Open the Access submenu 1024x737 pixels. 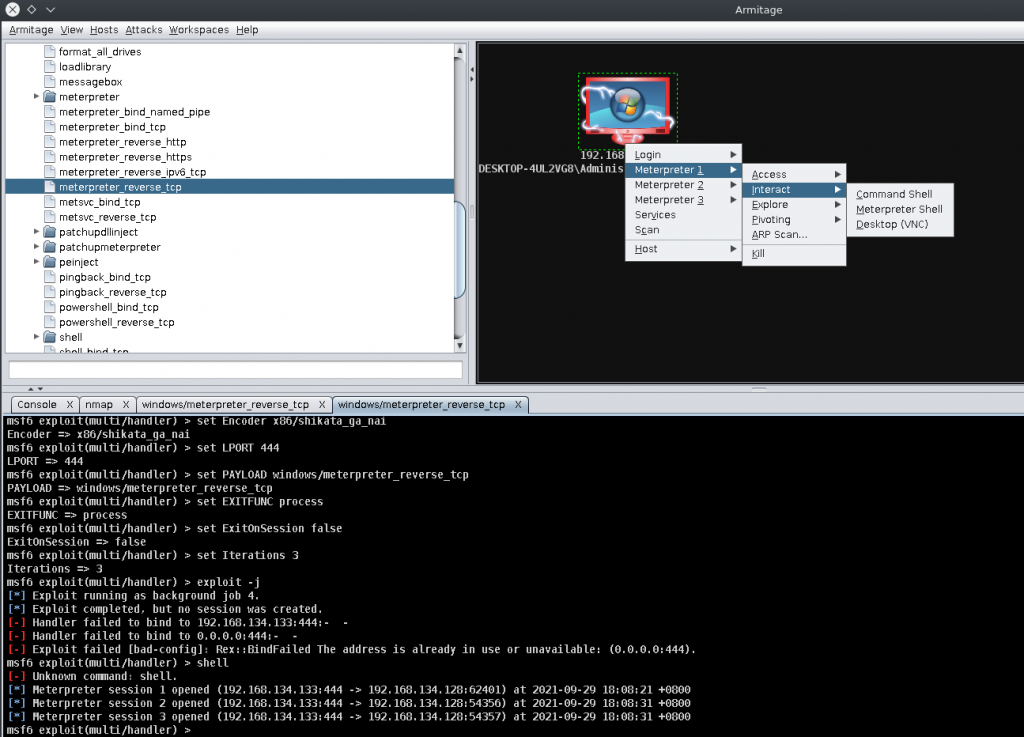(794, 174)
